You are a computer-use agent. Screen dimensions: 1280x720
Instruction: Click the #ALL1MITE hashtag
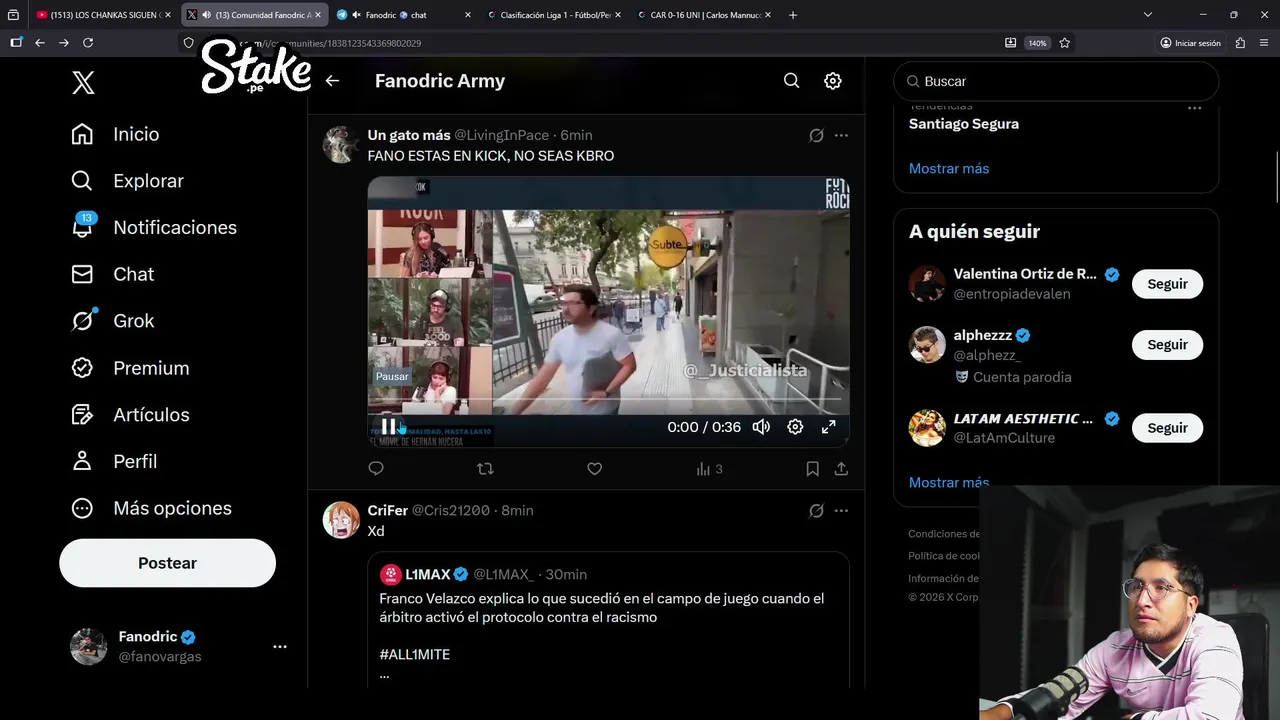[414, 654]
